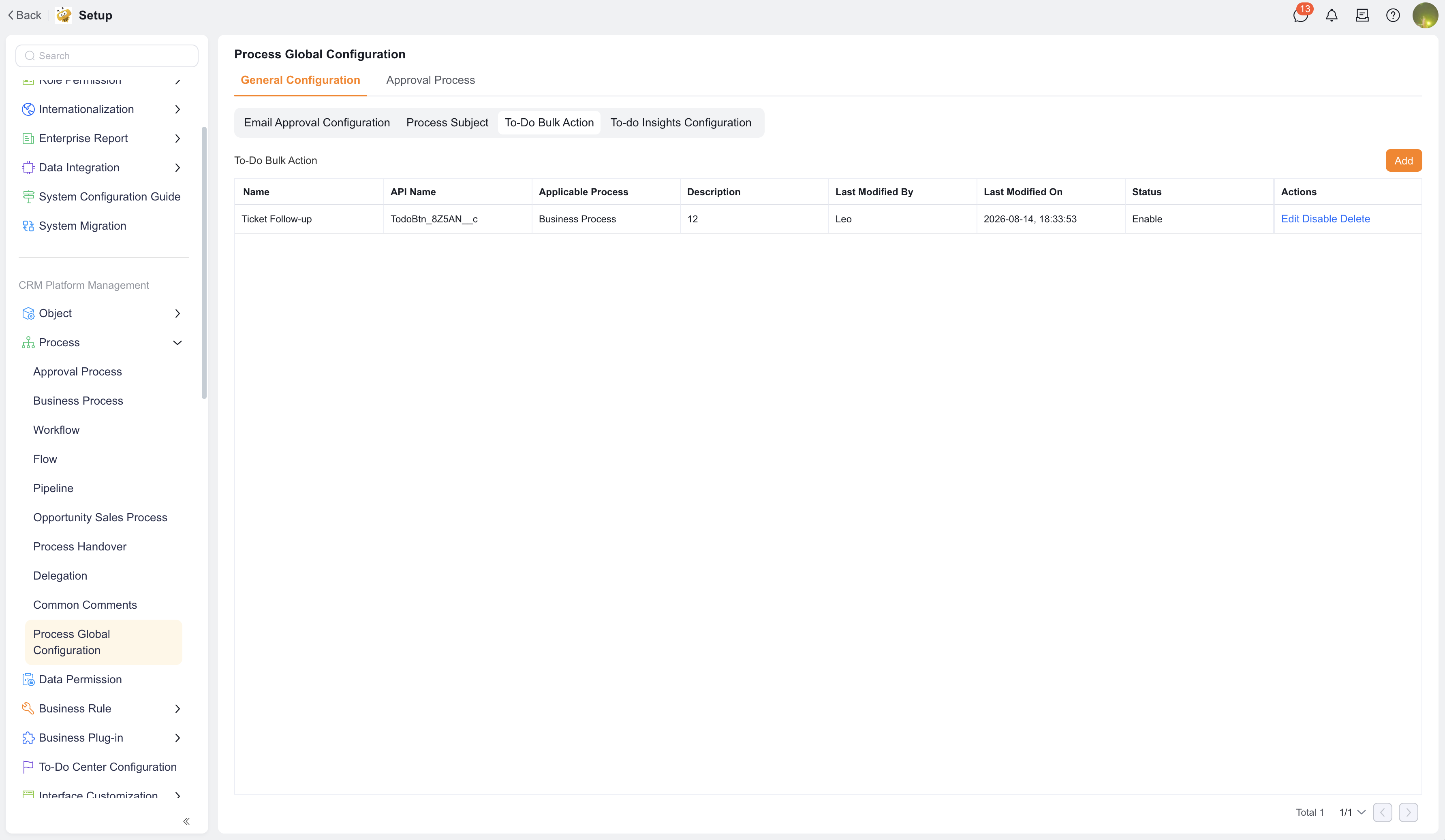Click the Process hierarchy icon

click(28, 343)
